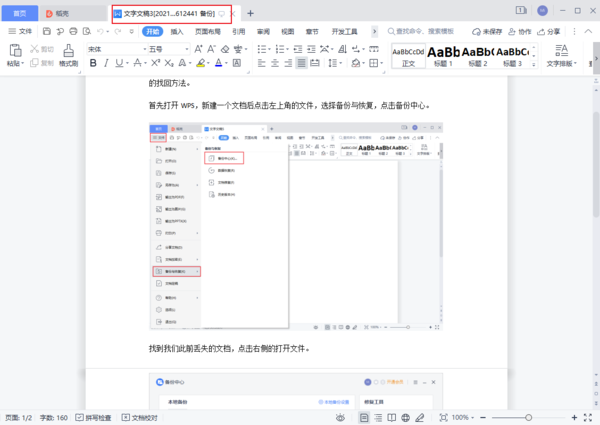Viewport: 600px width, 425px height.
Task: Align text left
Action: click(x=262, y=63)
